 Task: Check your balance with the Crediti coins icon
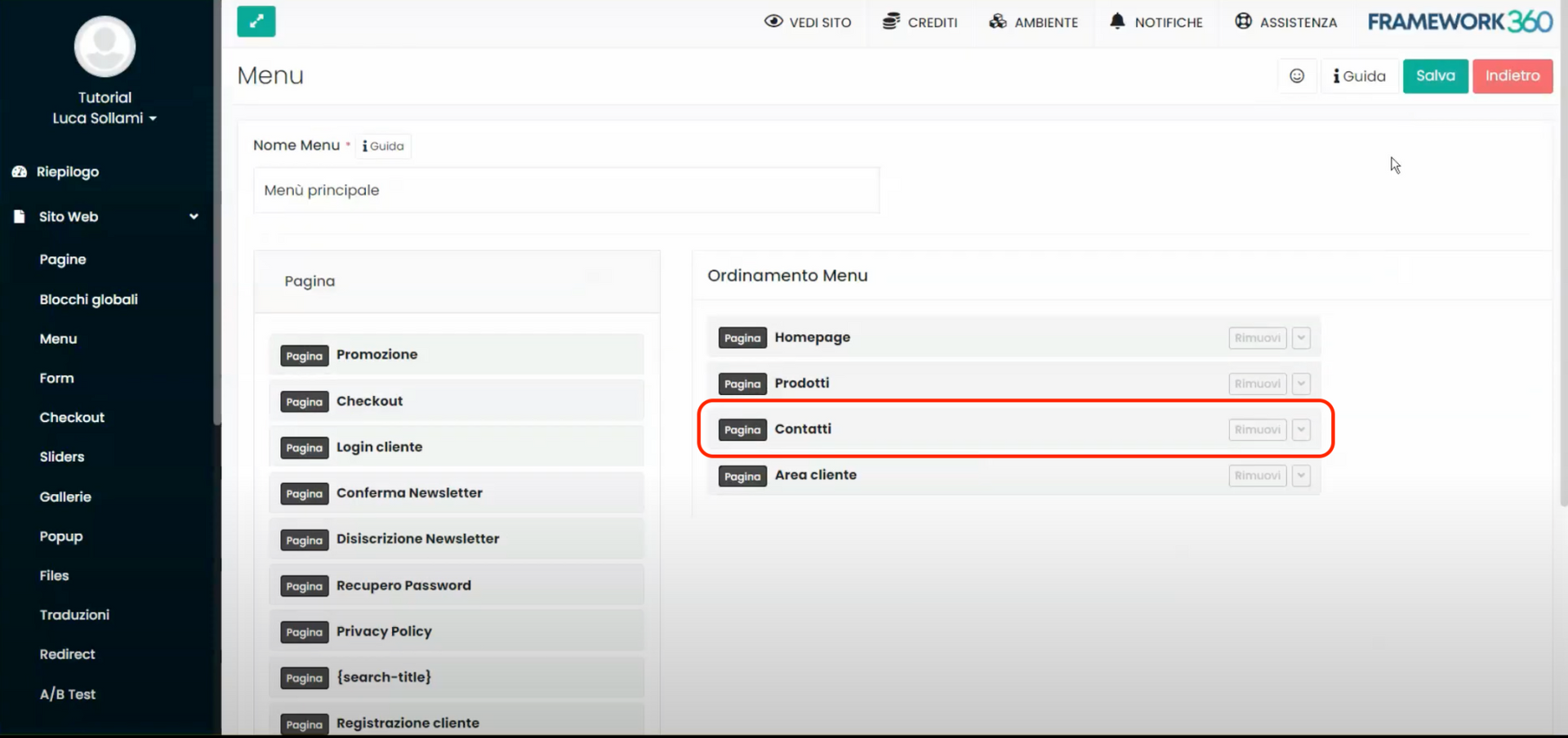[889, 22]
